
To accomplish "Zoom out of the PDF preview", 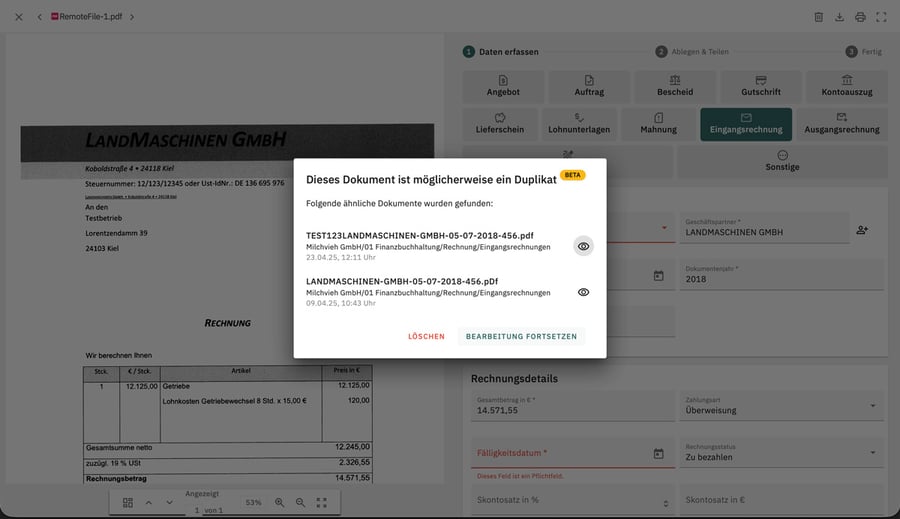I will click(x=300, y=502).
